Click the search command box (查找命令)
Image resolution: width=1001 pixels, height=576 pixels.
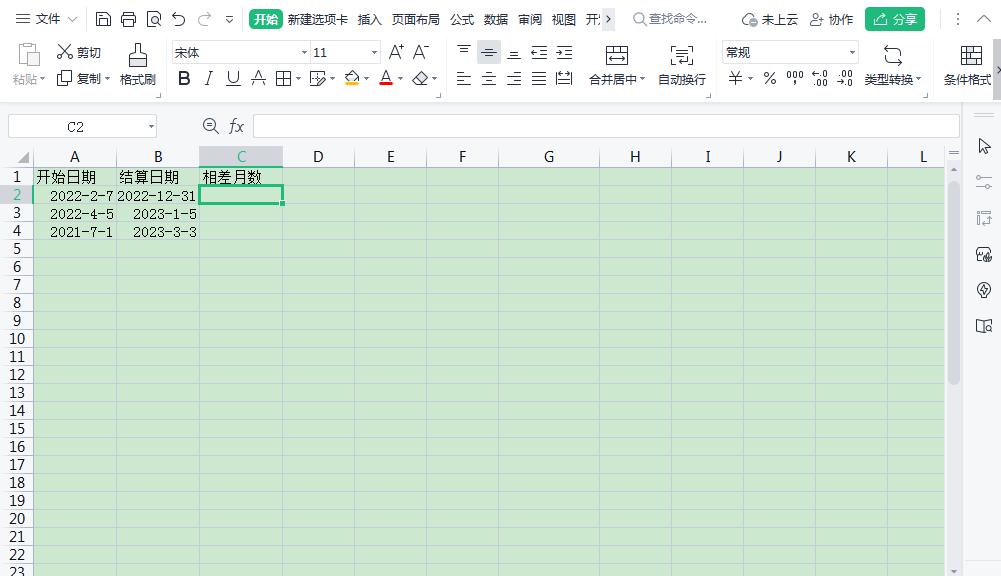click(670, 19)
